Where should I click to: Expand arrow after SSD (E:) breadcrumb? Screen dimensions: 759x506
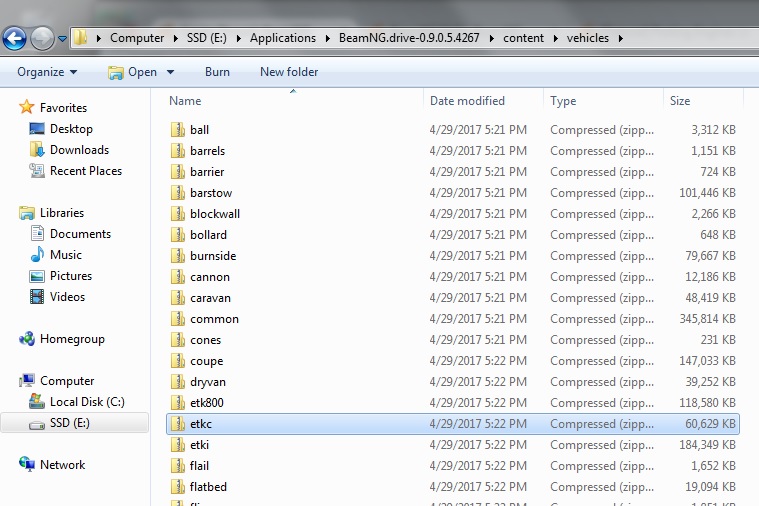coord(239,38)
